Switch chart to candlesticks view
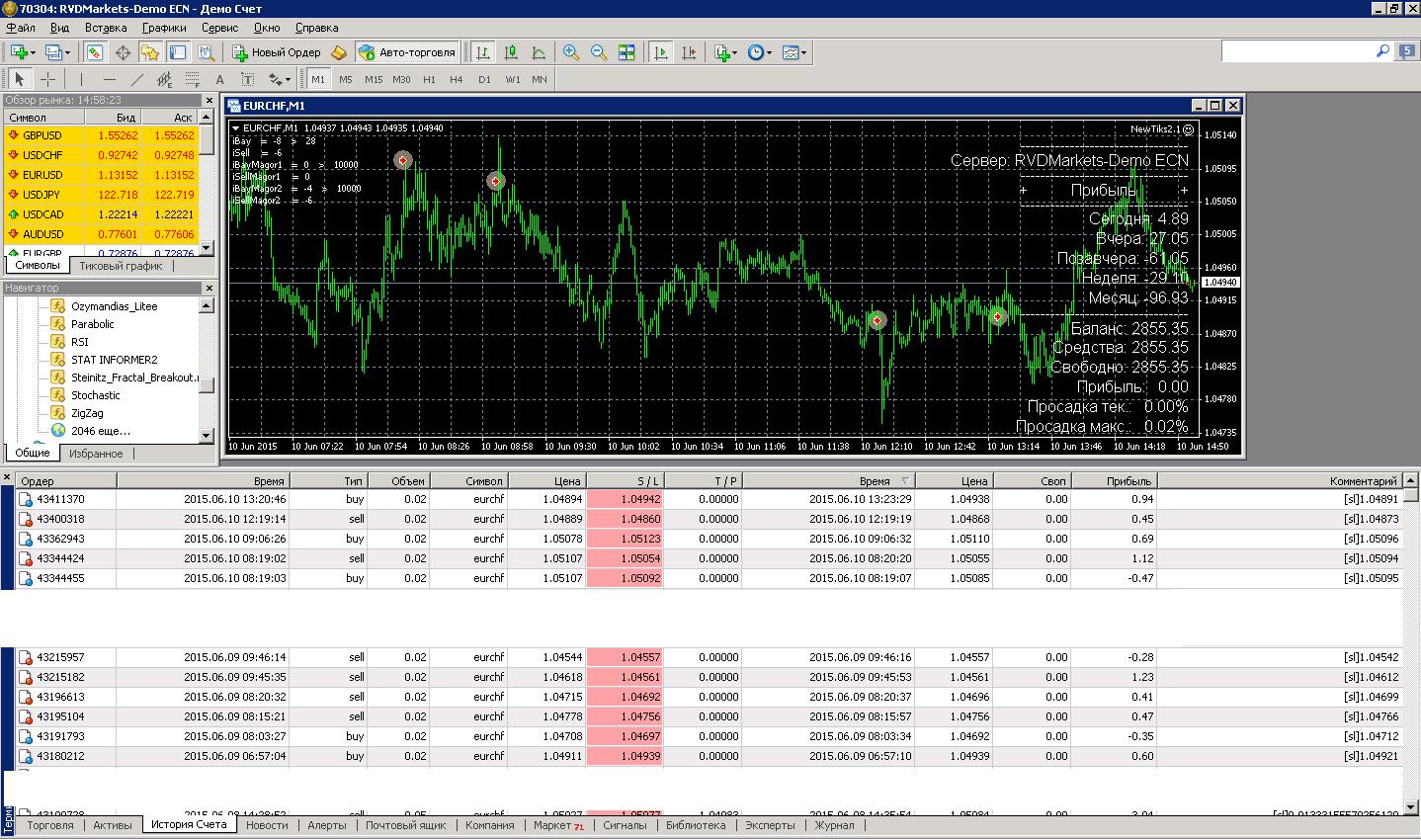 click(511, 52)
